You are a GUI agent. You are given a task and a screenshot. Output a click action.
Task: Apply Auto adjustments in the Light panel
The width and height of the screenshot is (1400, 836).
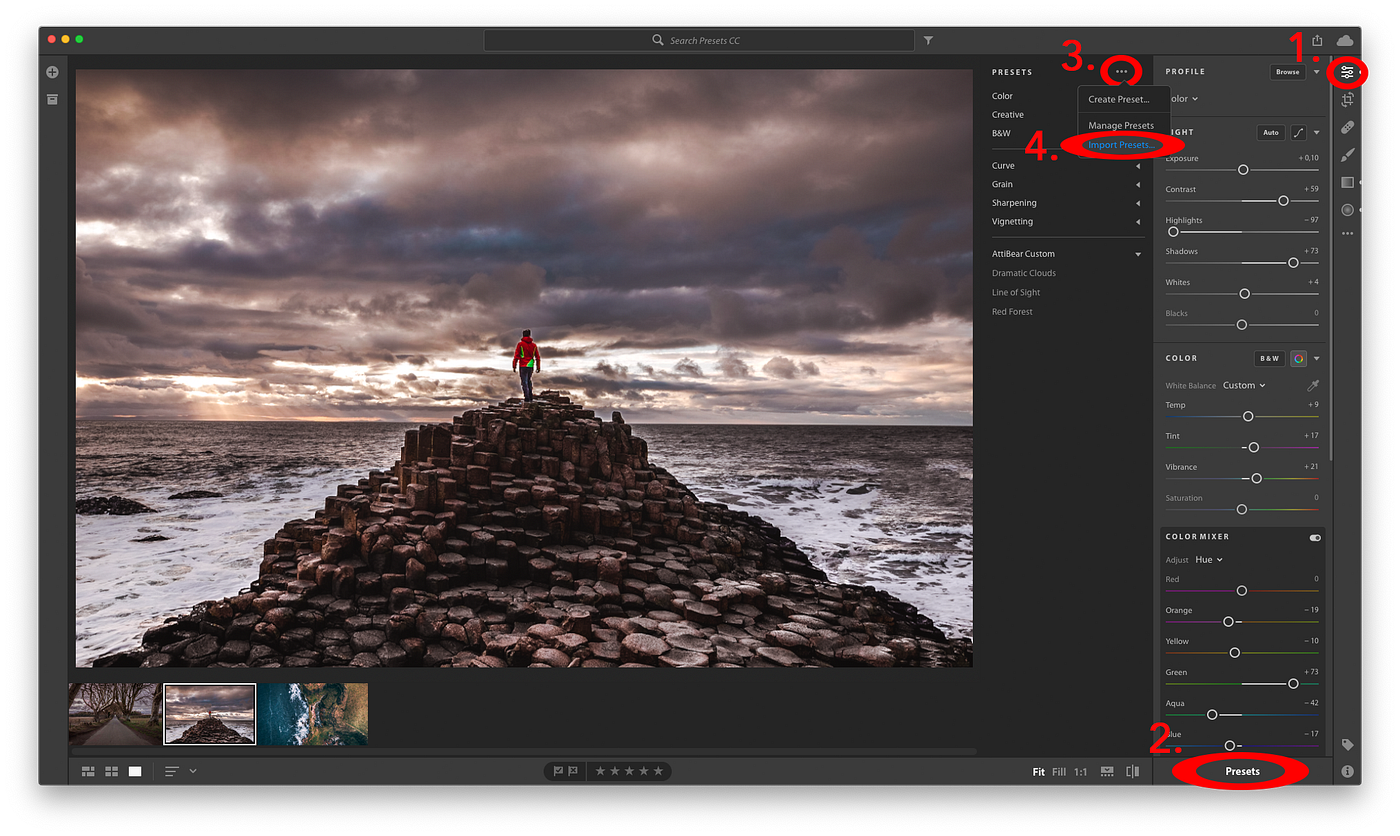pyautogui.click(x=1270, y=132)
